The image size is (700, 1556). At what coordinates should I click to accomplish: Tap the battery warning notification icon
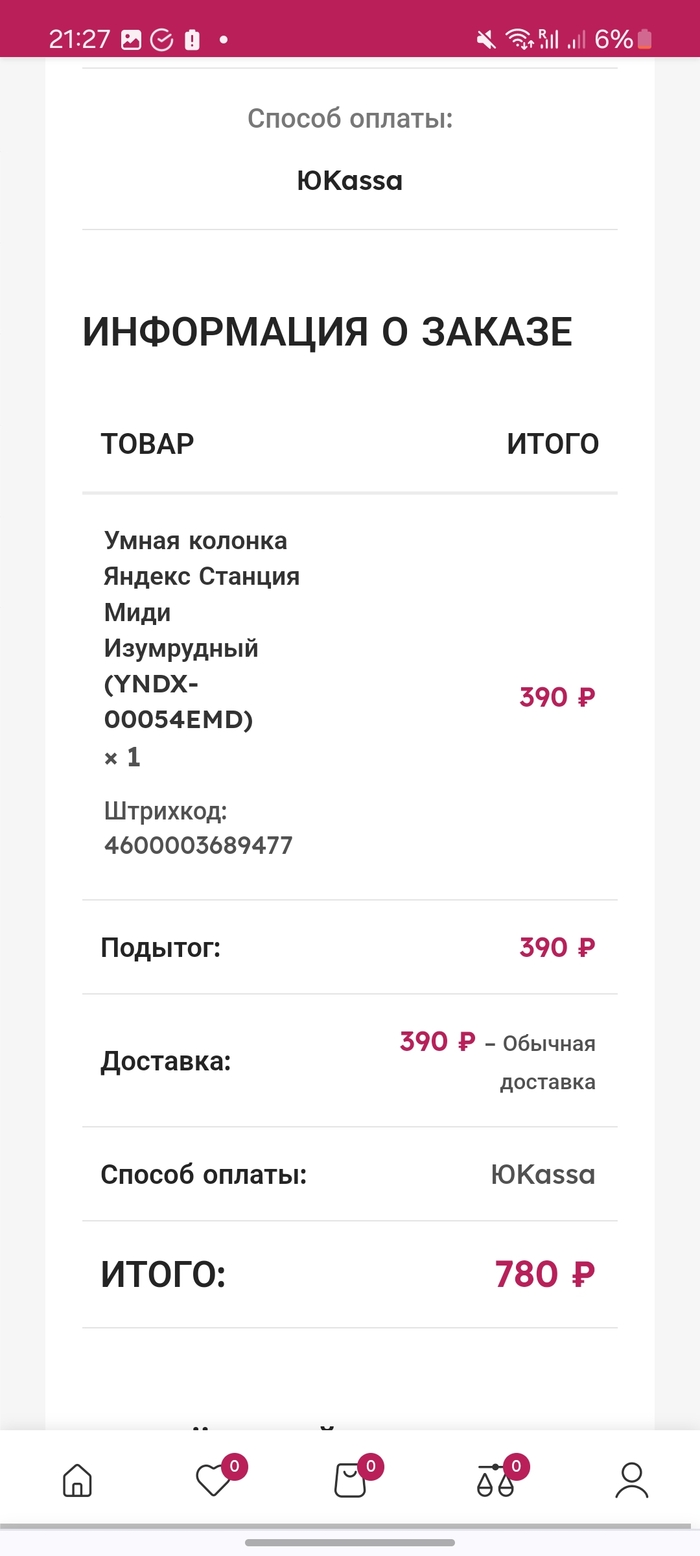[192, 40]
